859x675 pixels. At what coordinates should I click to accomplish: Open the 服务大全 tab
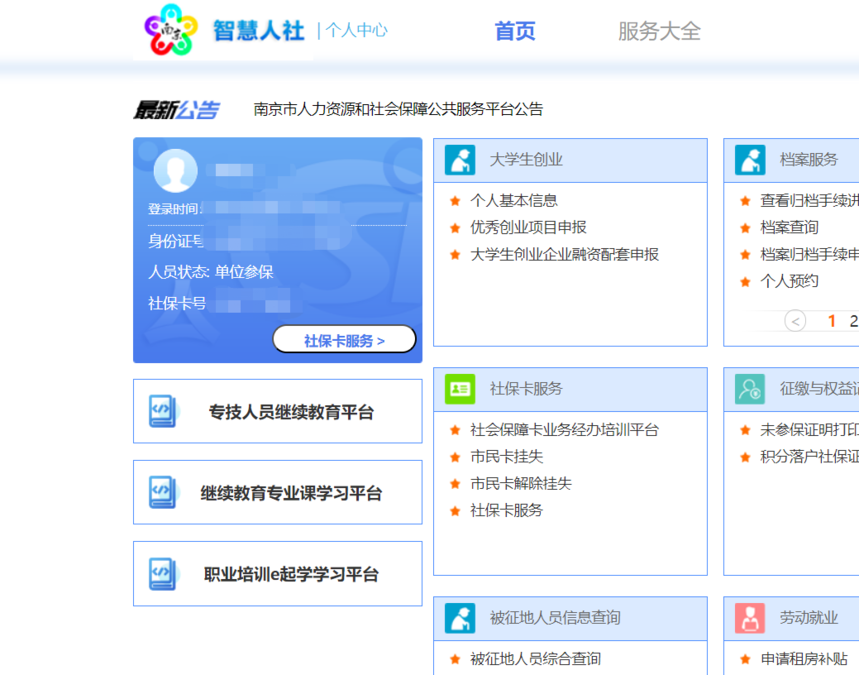[x=660, y=31]
